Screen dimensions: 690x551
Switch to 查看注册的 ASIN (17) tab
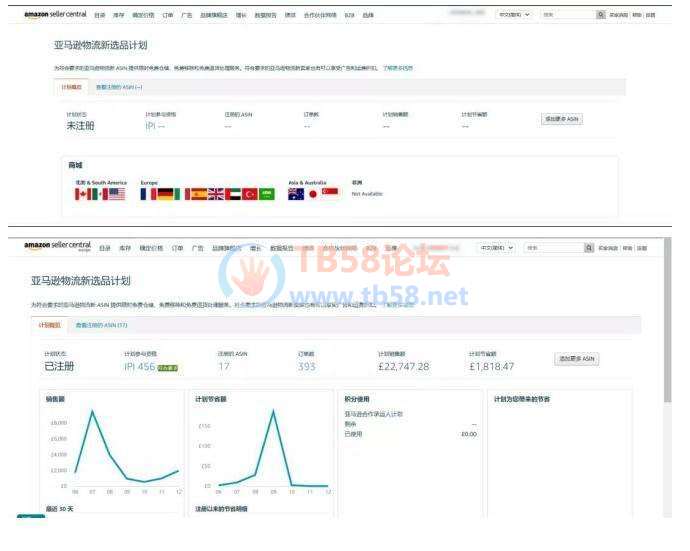(102, 325)
